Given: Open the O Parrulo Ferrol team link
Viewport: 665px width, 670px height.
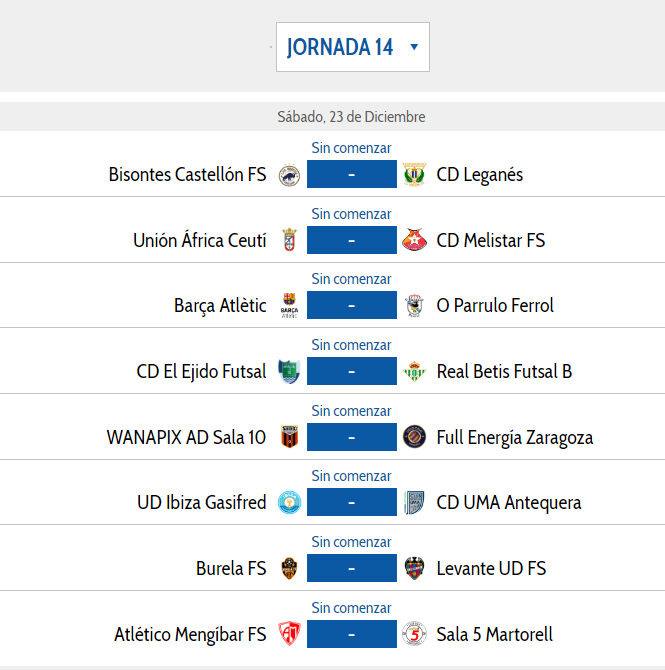Looking at the screenshot, I should (495, 306).
